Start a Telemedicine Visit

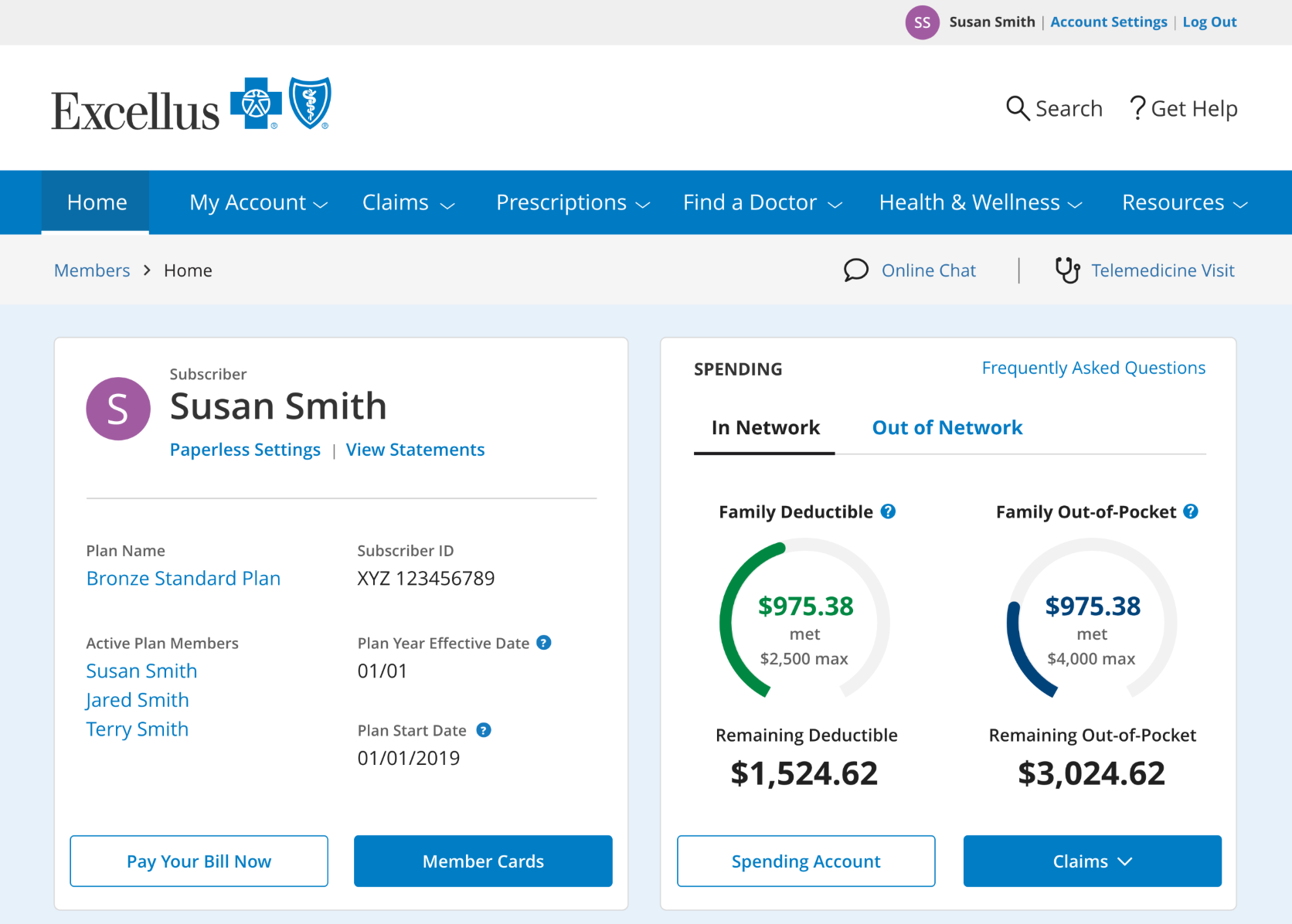coord(1163,270)
